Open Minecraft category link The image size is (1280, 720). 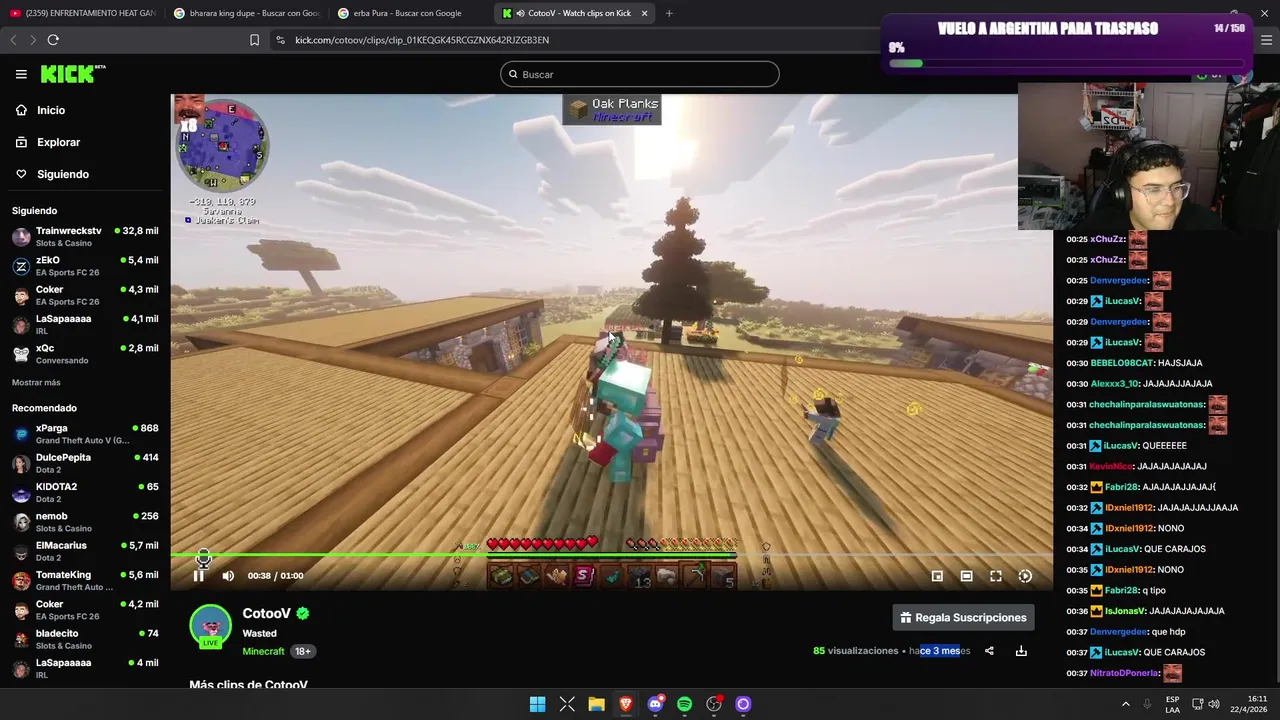263,651
